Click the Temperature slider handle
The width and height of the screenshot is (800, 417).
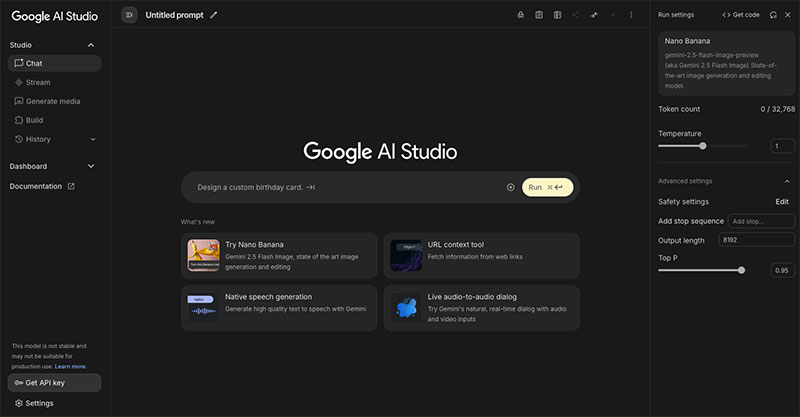click(703, 146)
